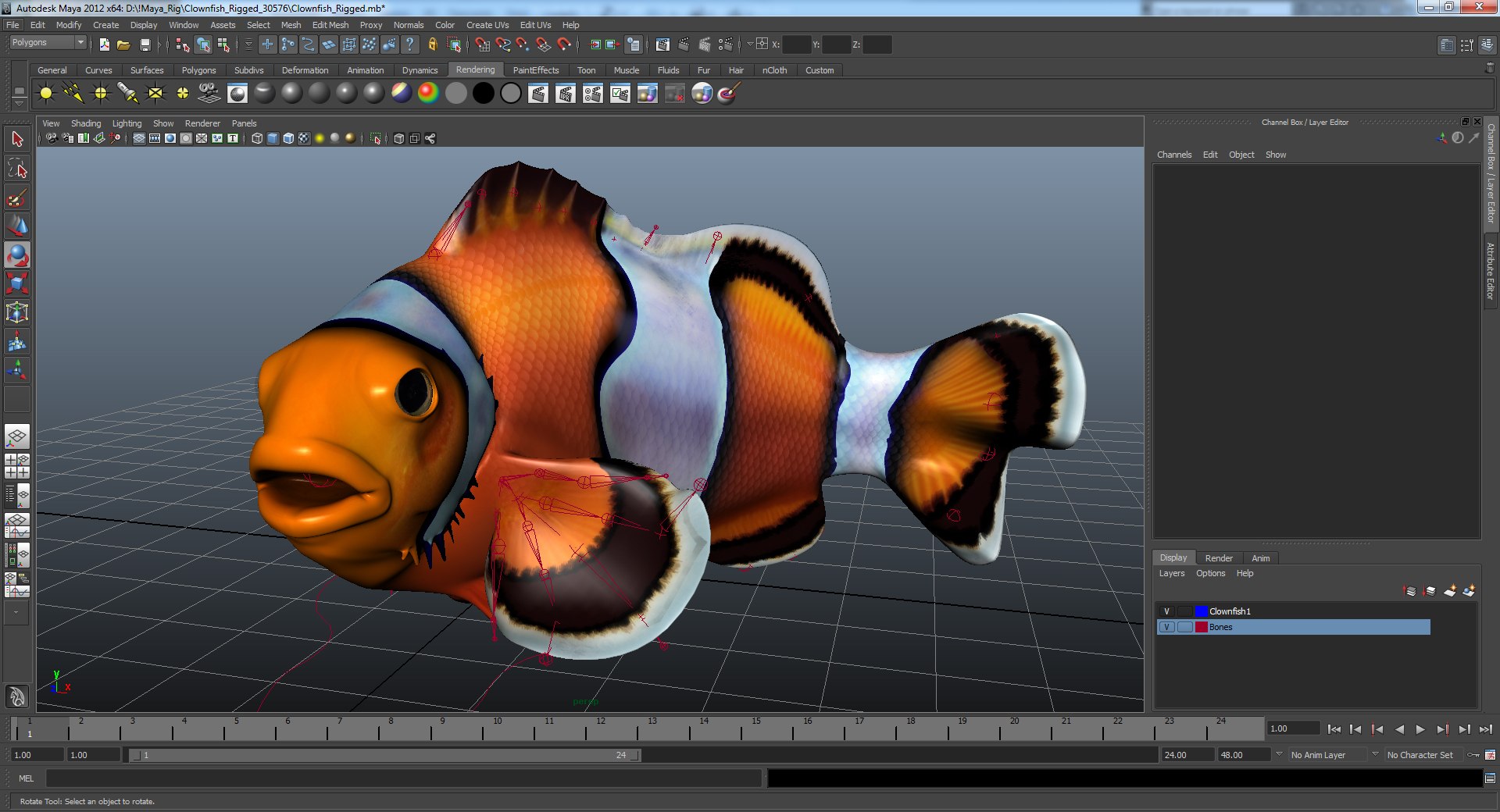
Task: Toggle smooth shade all blue cube
Action: pyautogui.click(x=273, y=138)
